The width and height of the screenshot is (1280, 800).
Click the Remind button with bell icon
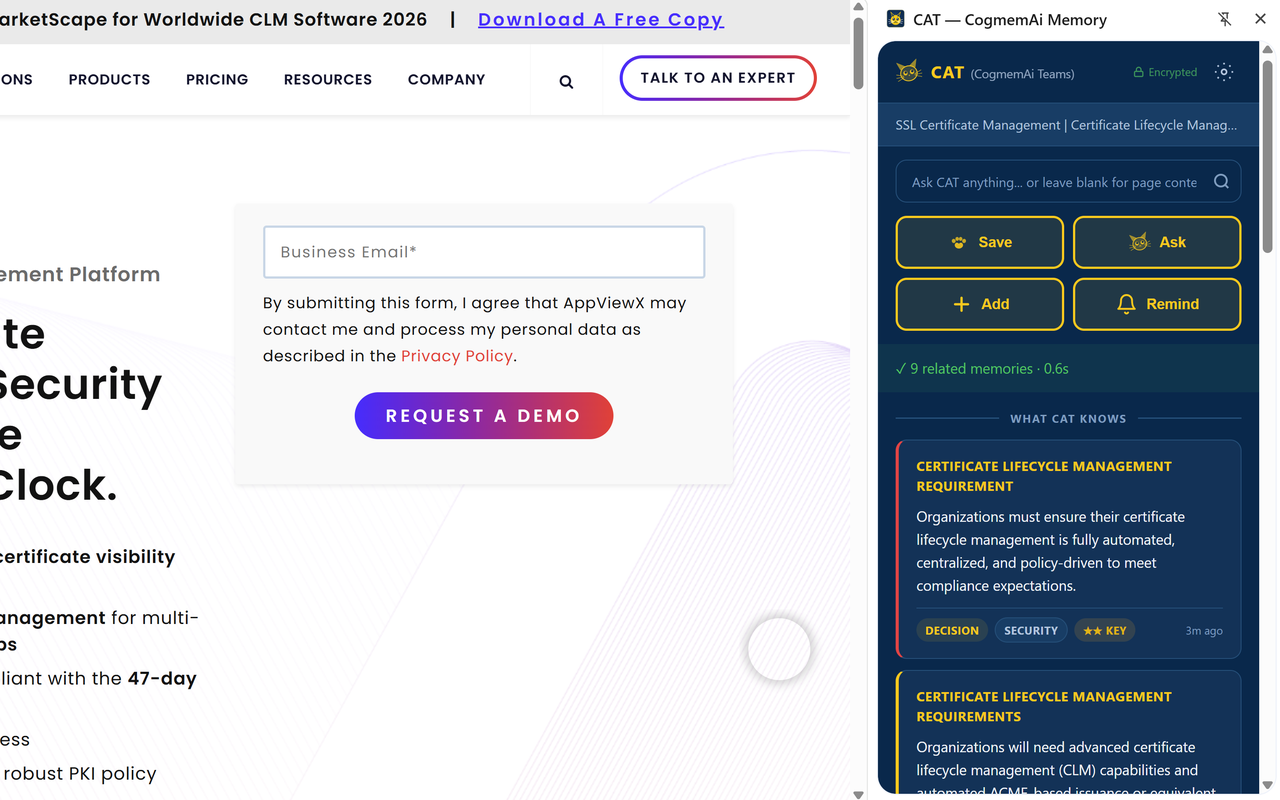coord(1157,304)
